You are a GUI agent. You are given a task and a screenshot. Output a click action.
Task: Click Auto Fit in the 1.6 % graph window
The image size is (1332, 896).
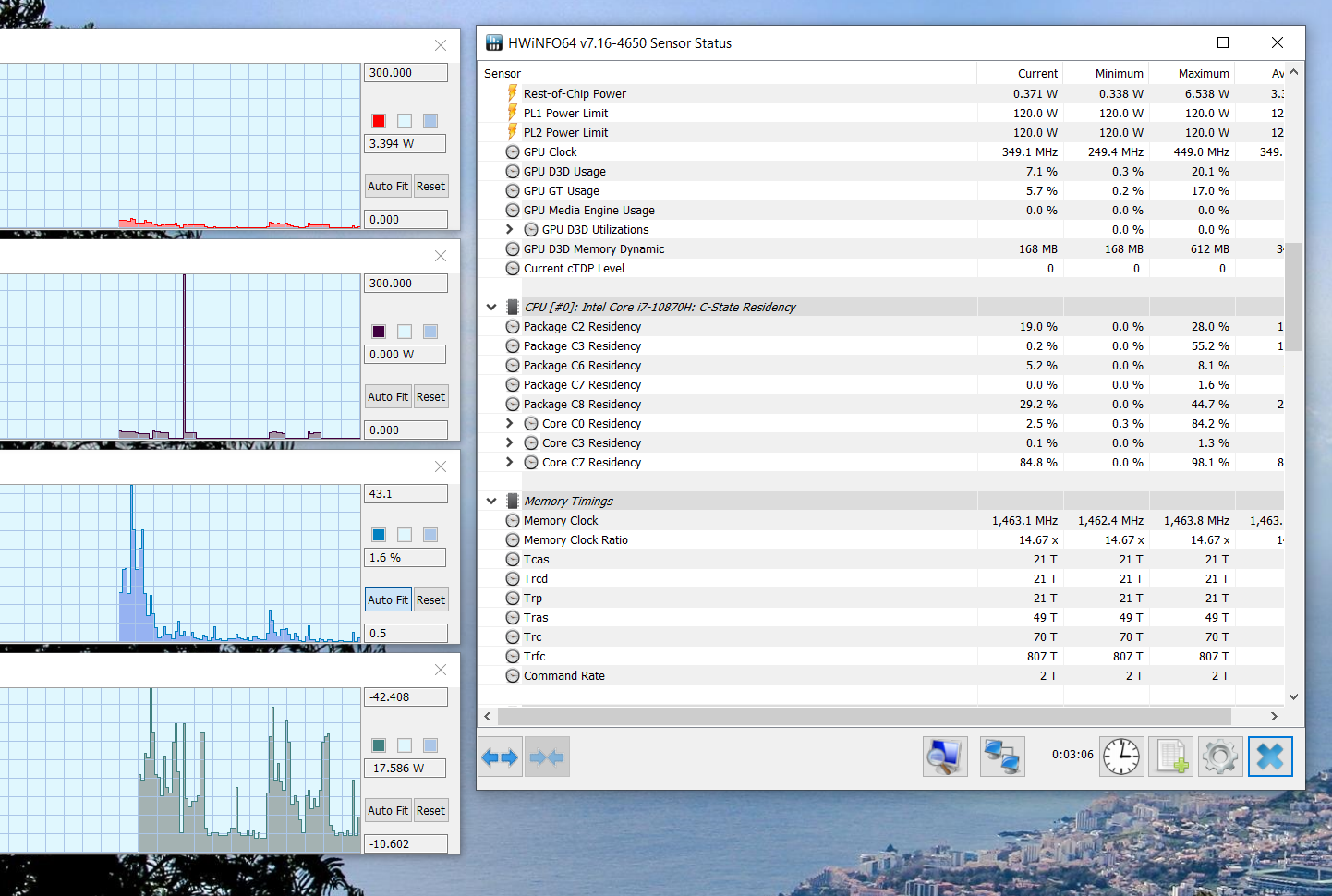click(x=388, y=599)
